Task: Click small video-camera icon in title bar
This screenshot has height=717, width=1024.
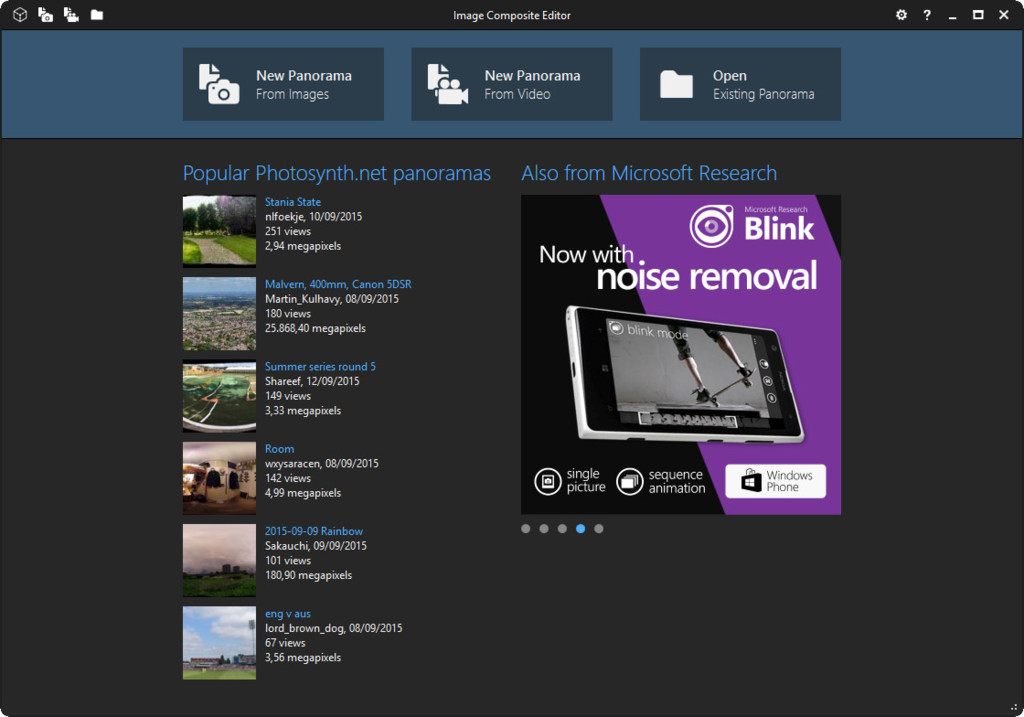Action: click(x=71, y=15)
